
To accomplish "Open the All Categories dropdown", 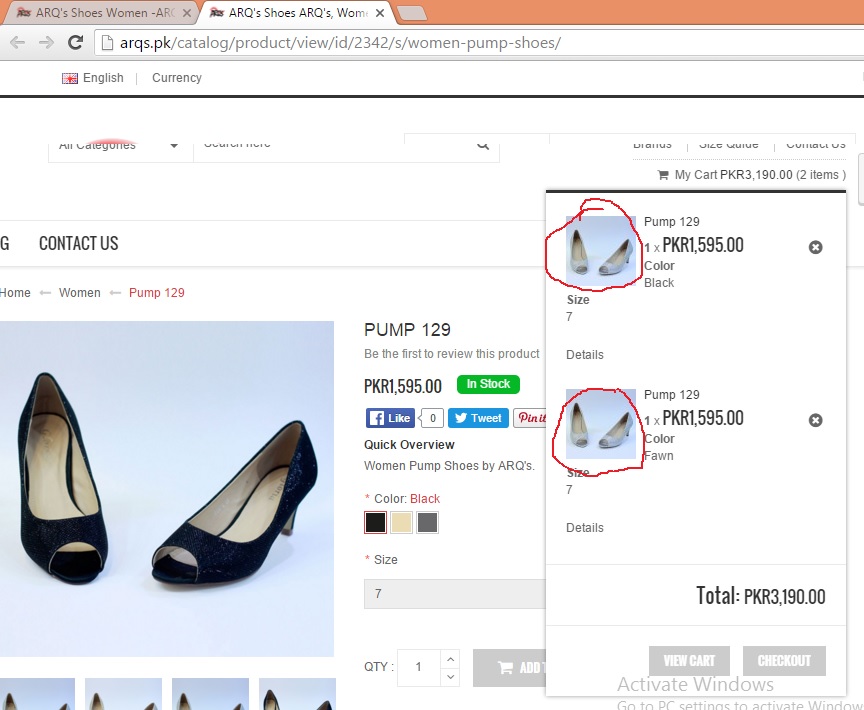I will (119, 145).
